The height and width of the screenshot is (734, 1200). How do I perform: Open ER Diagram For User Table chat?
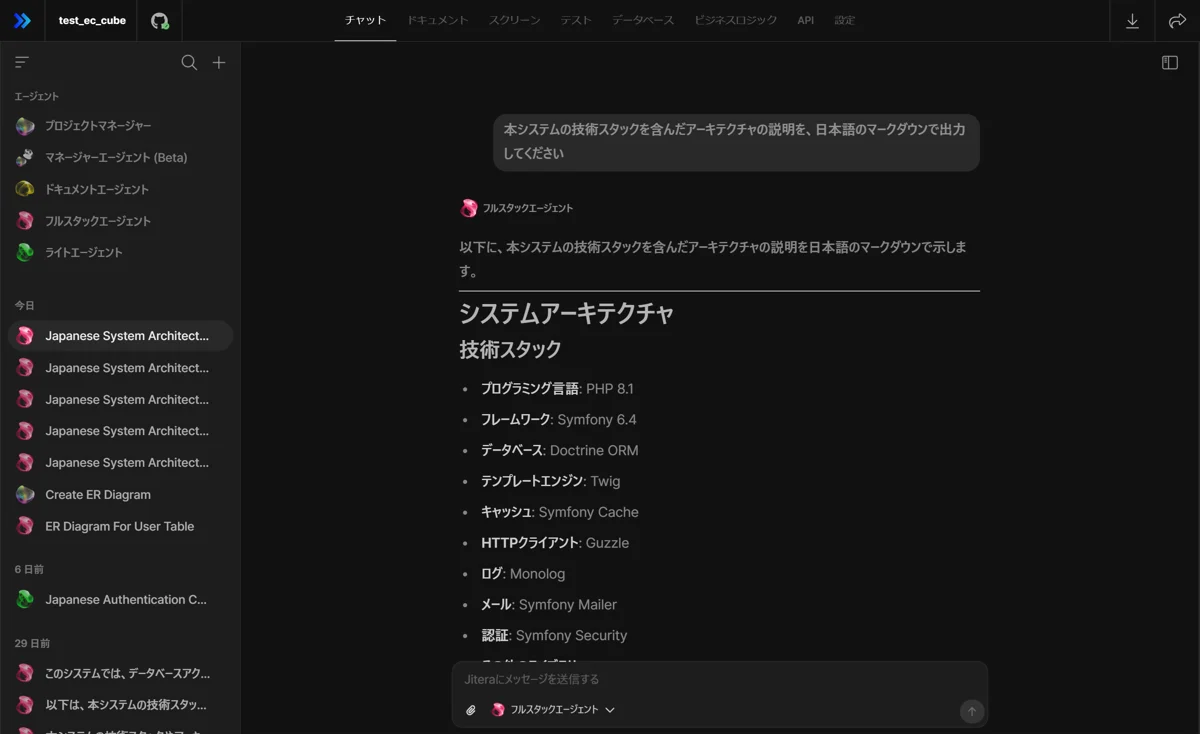click(x=120, y=526)
